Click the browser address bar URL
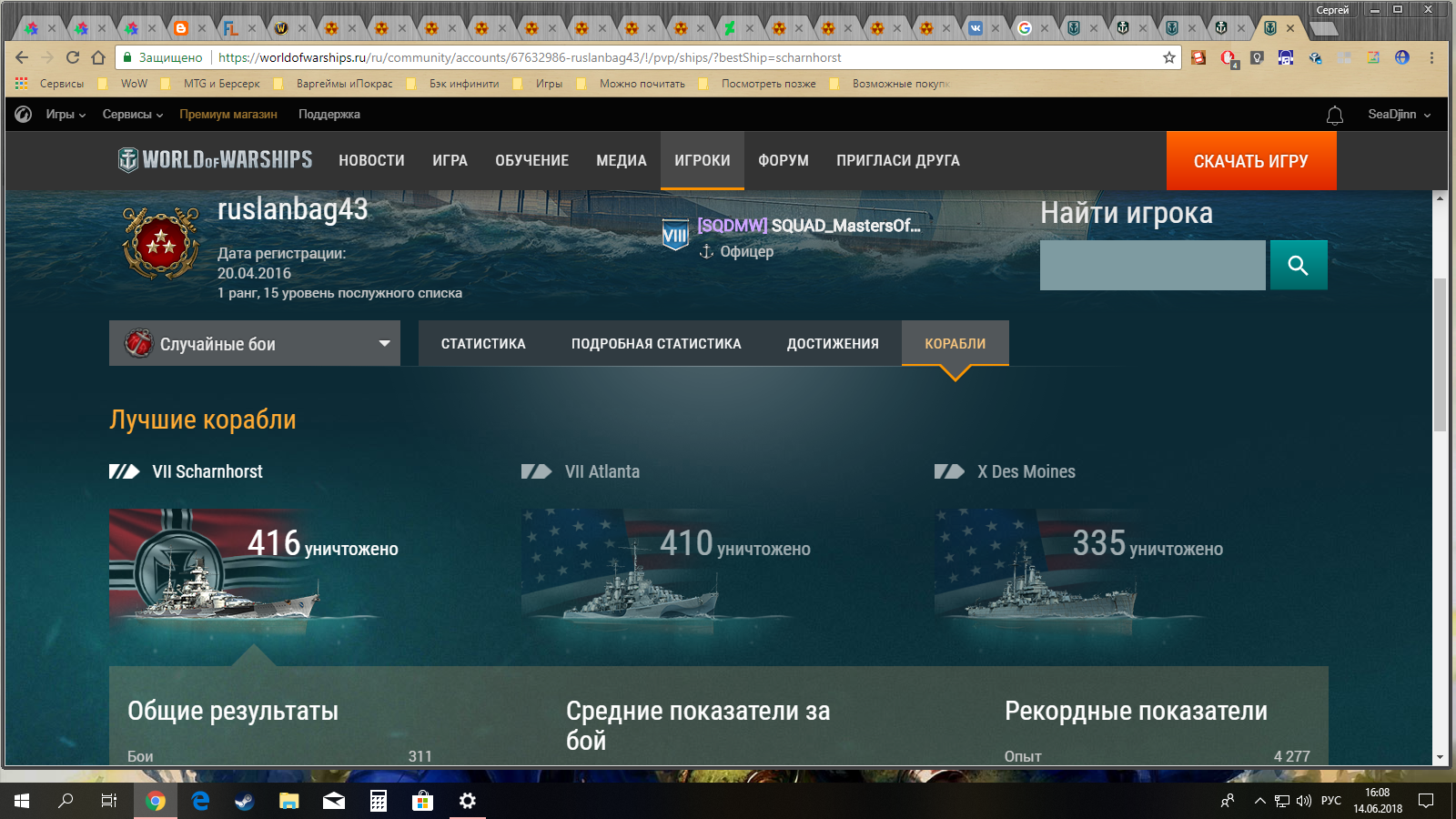1456x819 pixels. coord(530,57)
